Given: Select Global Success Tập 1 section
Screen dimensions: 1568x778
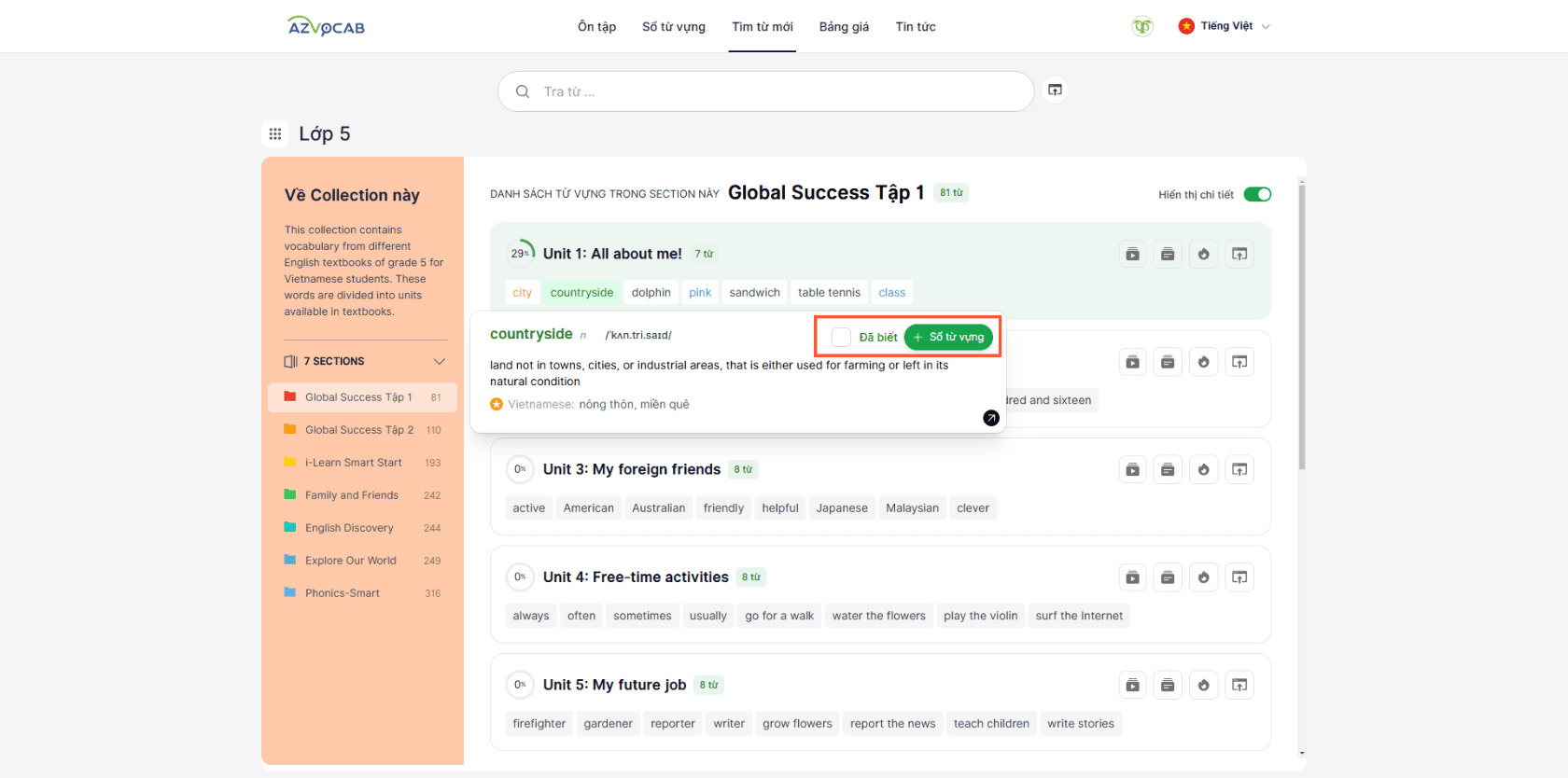Looking at the screenshot, I should click(x=362, y=397).
